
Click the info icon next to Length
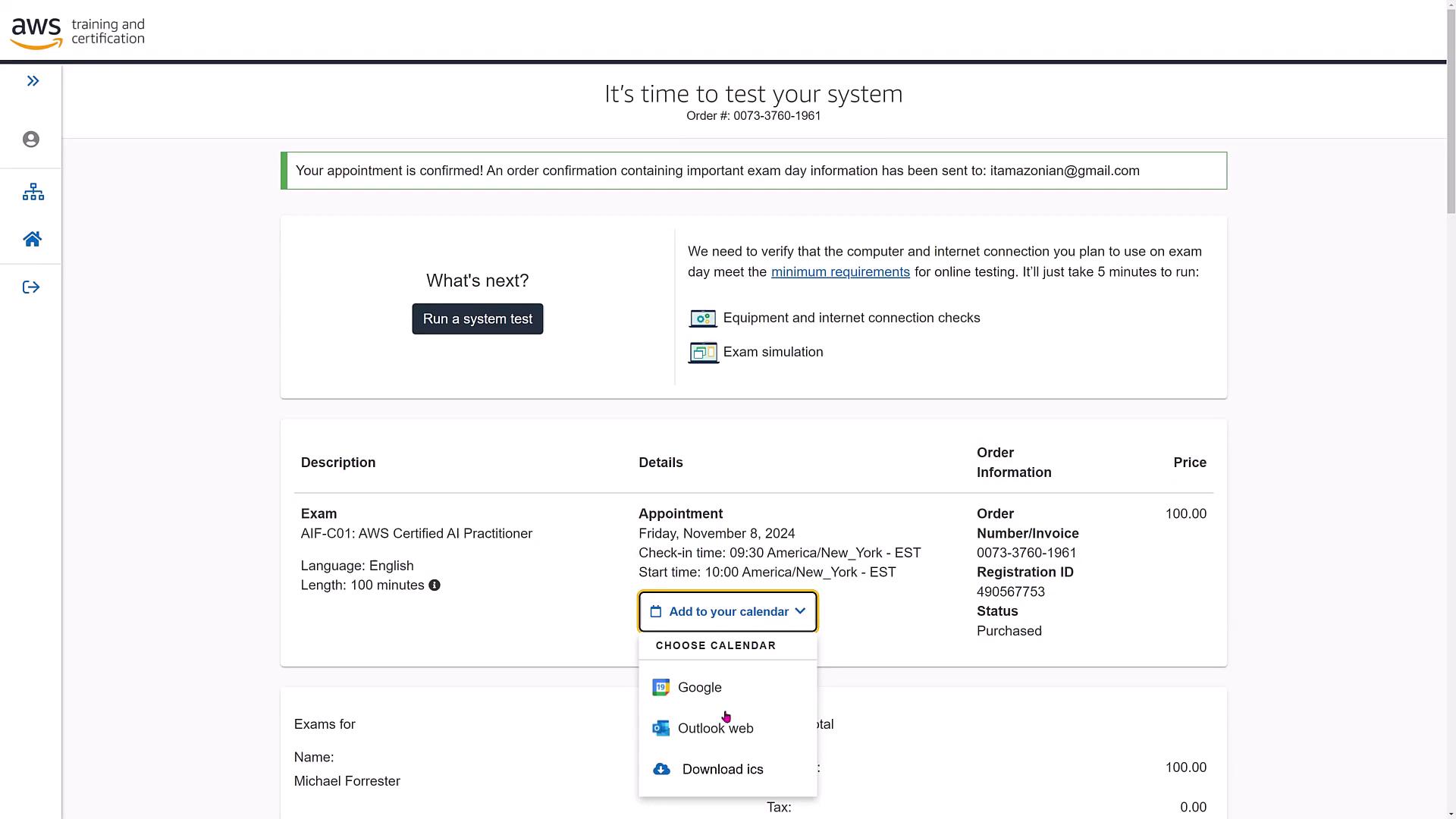435,585
